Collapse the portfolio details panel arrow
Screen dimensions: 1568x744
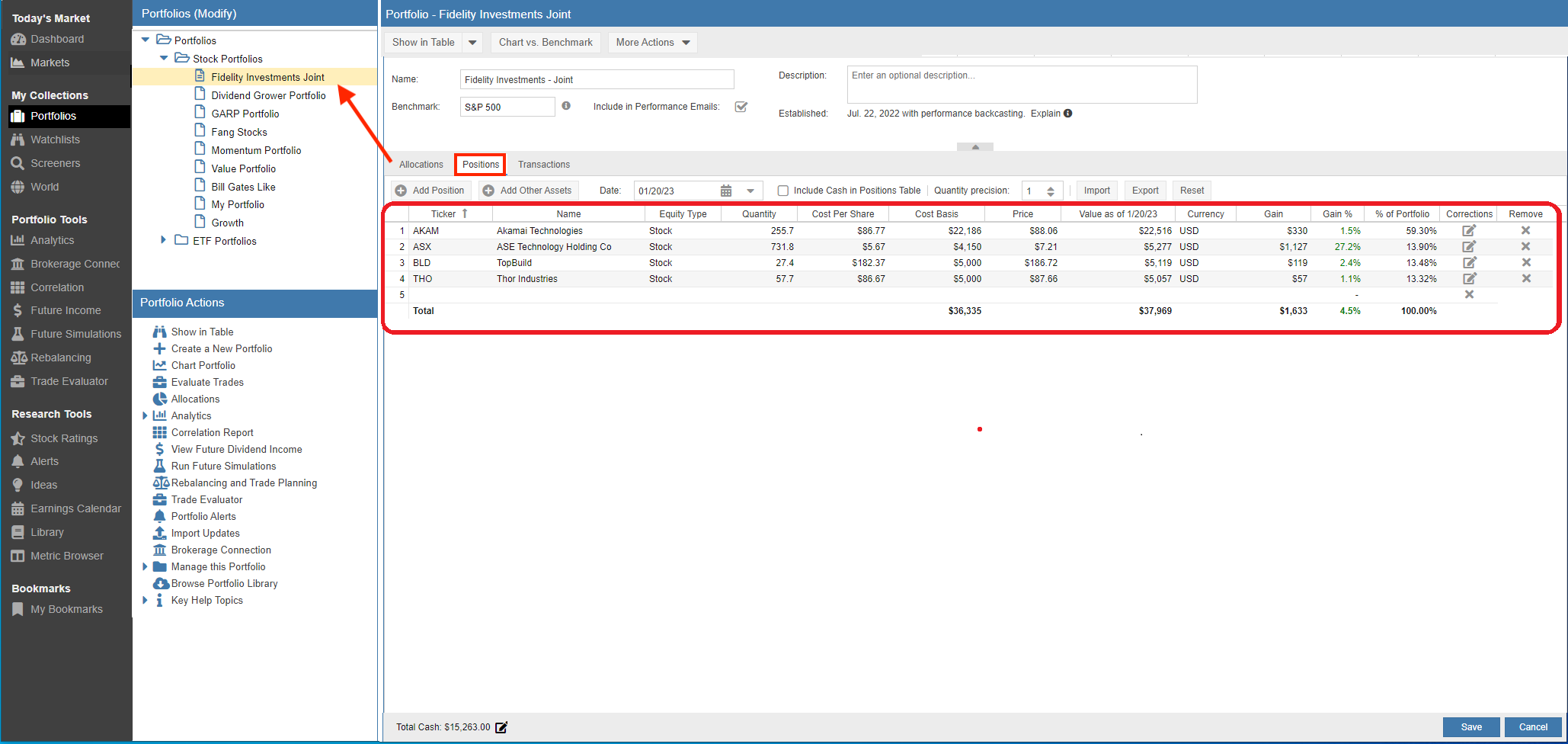[x=975, y=146]
